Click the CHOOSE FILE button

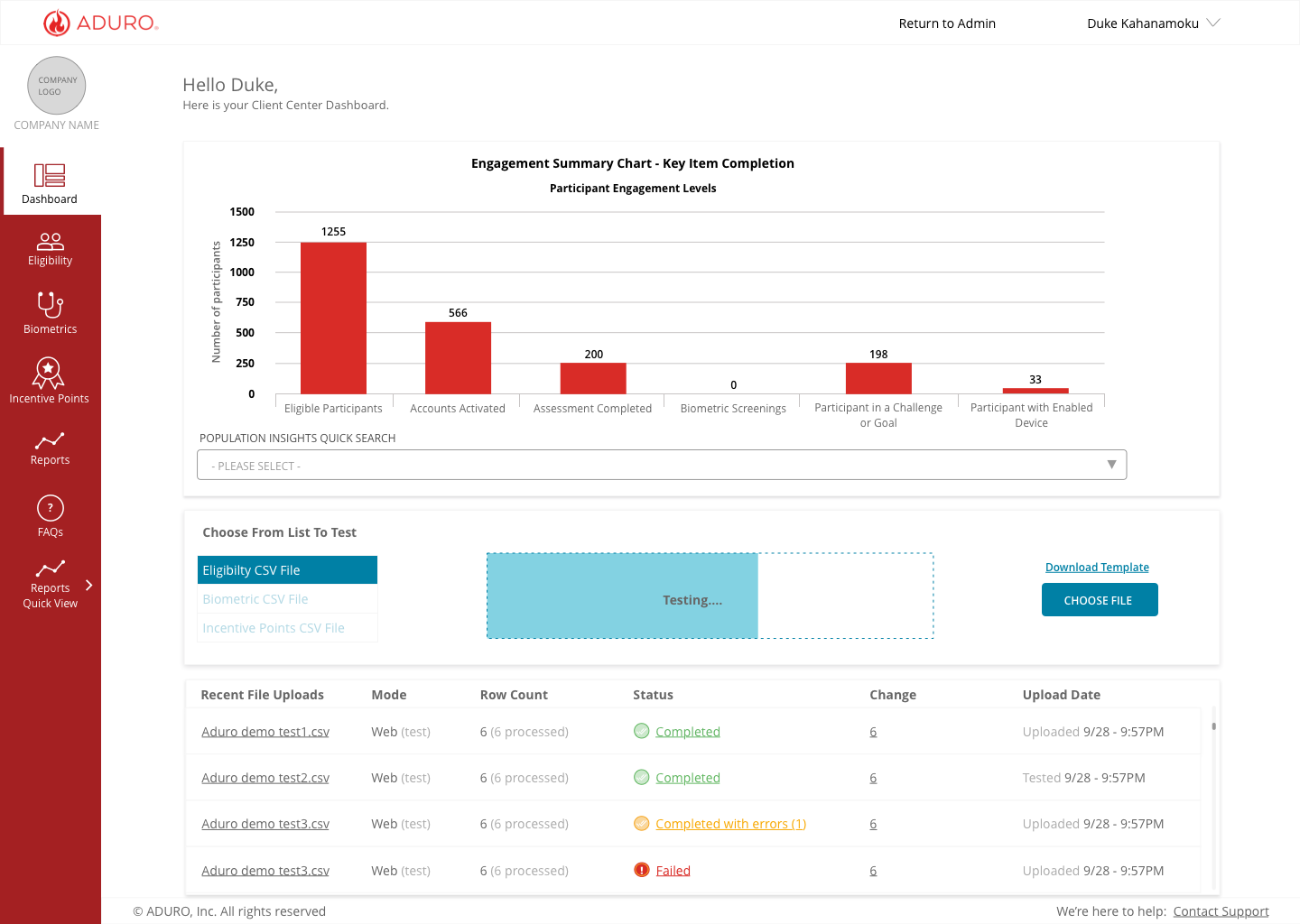(x=1100, y=600)
